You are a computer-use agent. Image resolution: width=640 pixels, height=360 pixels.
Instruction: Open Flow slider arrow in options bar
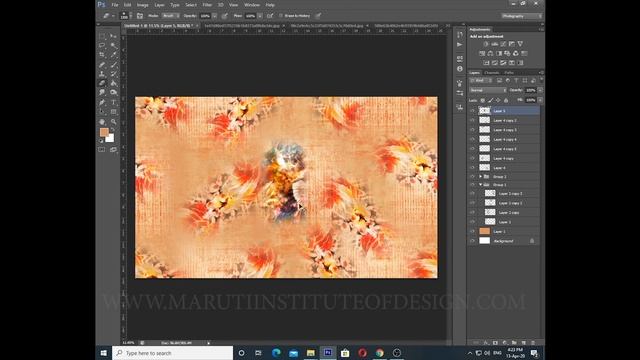coord(260,16)
